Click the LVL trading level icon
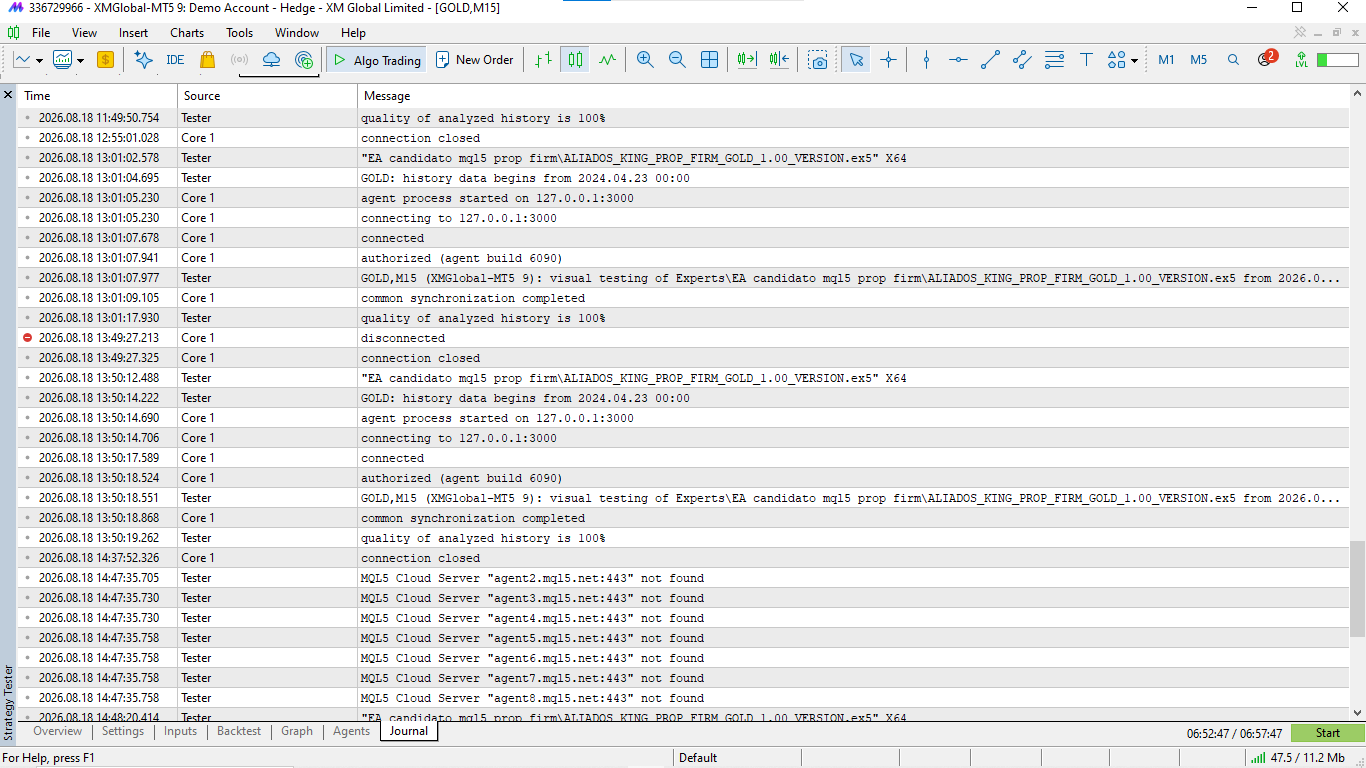Image resolution: width=1366 pixels, height=768 pixels. 1300,60
